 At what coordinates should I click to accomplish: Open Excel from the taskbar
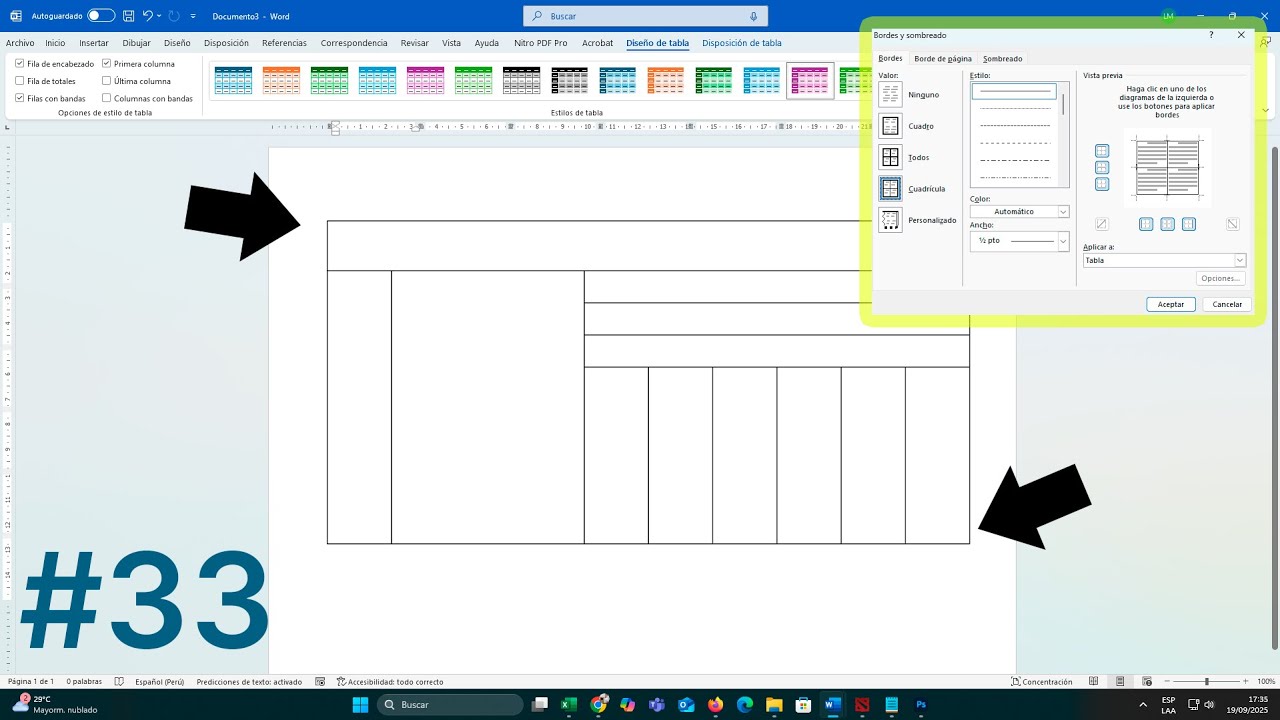tap(569, 705)
